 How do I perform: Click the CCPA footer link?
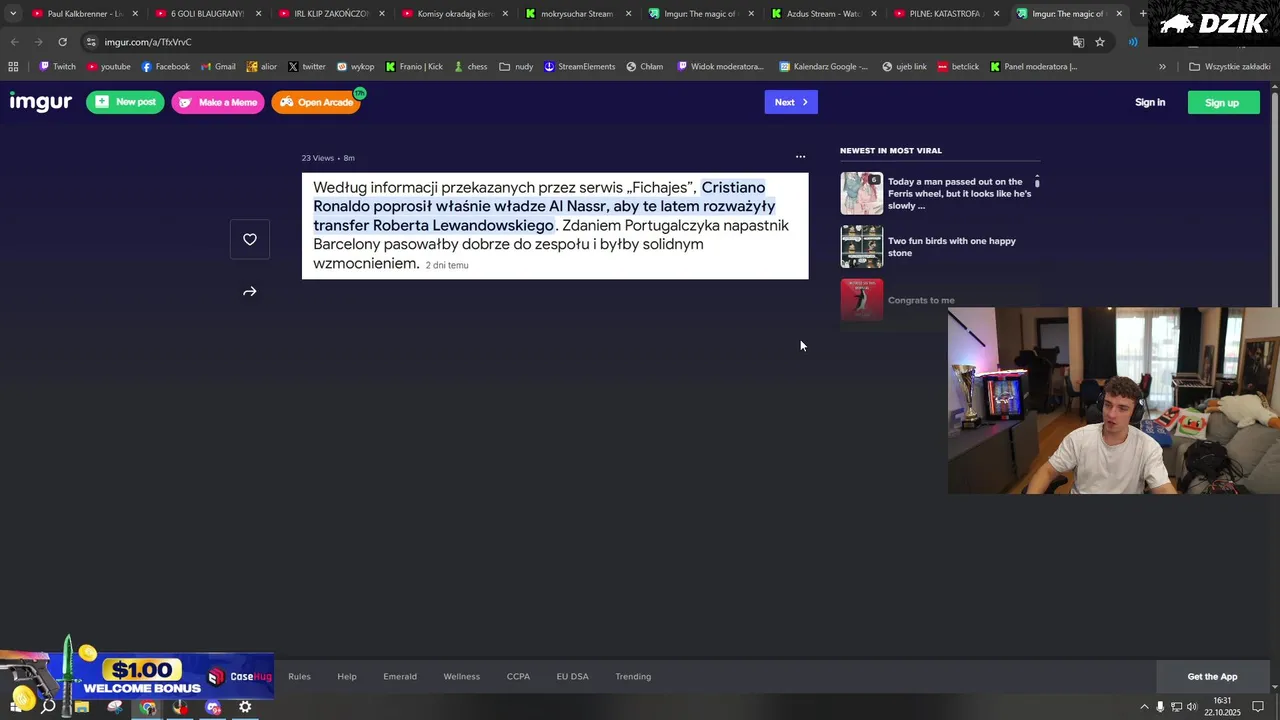click(518, 676)
